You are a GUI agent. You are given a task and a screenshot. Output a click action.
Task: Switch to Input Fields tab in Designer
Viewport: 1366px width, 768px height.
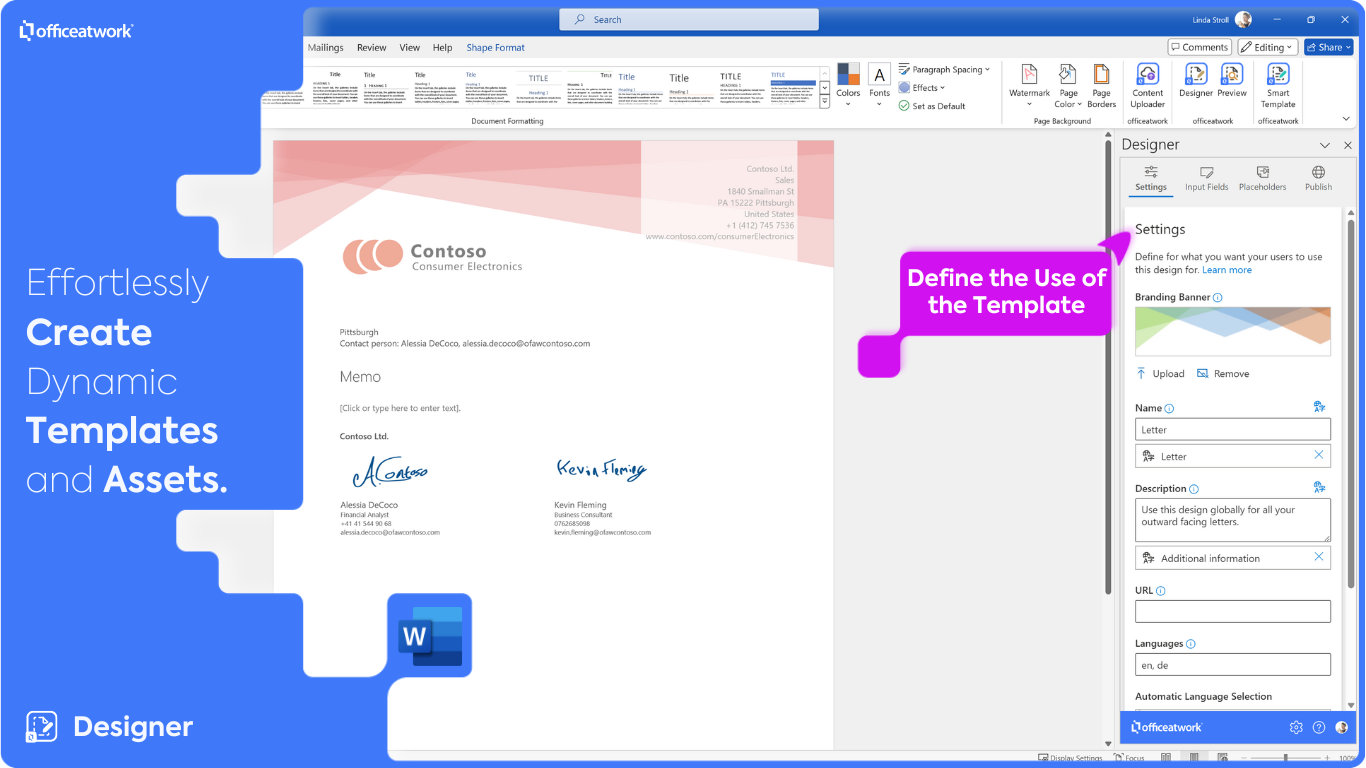pyautogui.click(x=1207, y=178)
